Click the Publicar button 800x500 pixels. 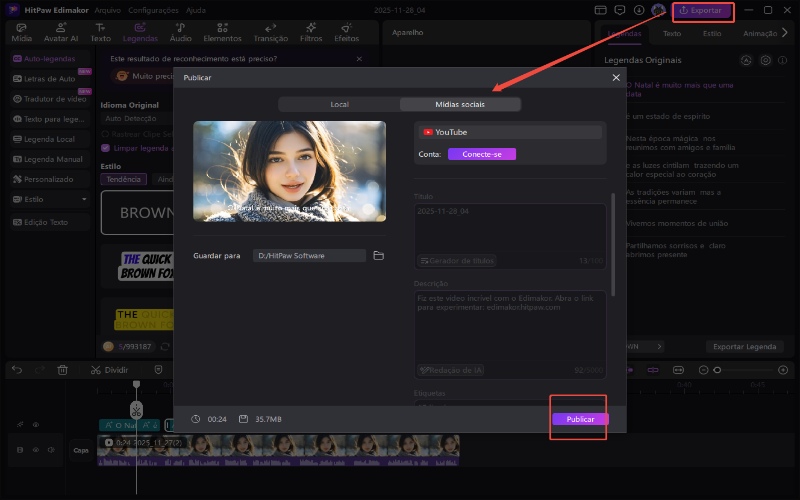tap(579, 419)
